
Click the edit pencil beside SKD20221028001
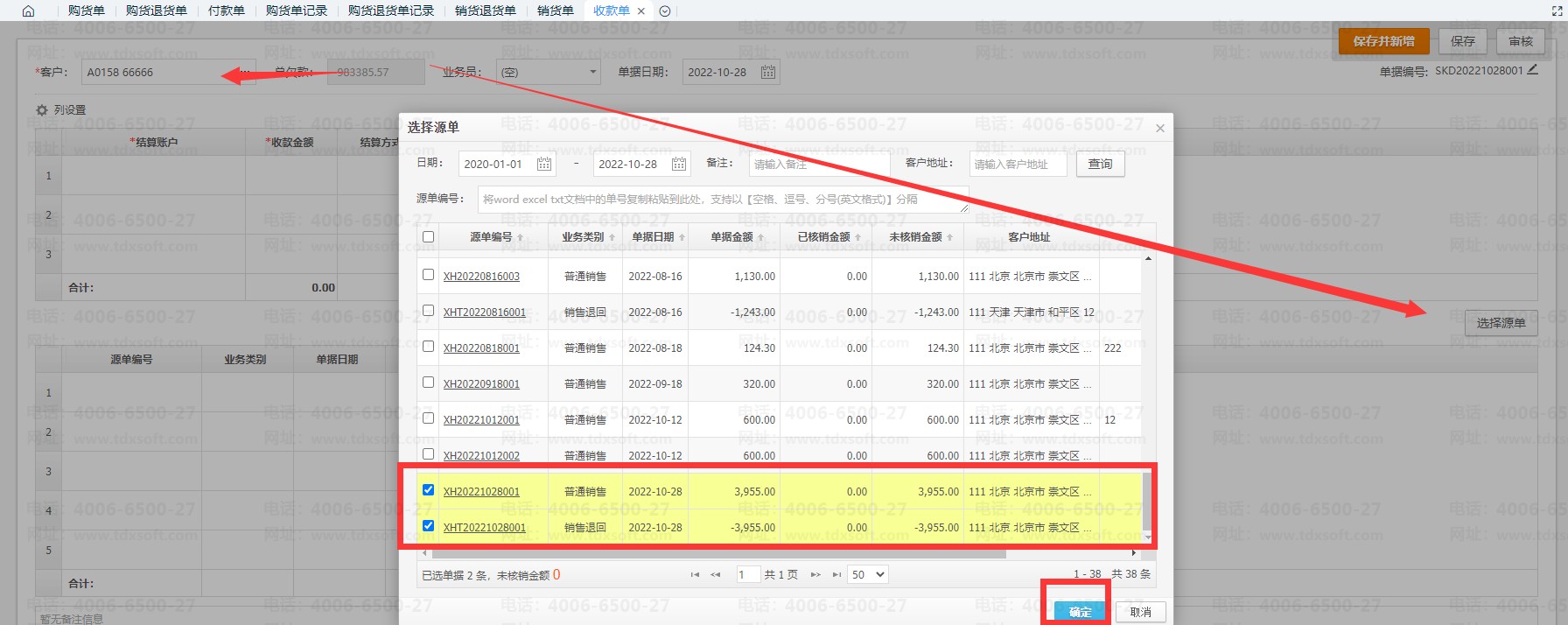coord(1532,70)
